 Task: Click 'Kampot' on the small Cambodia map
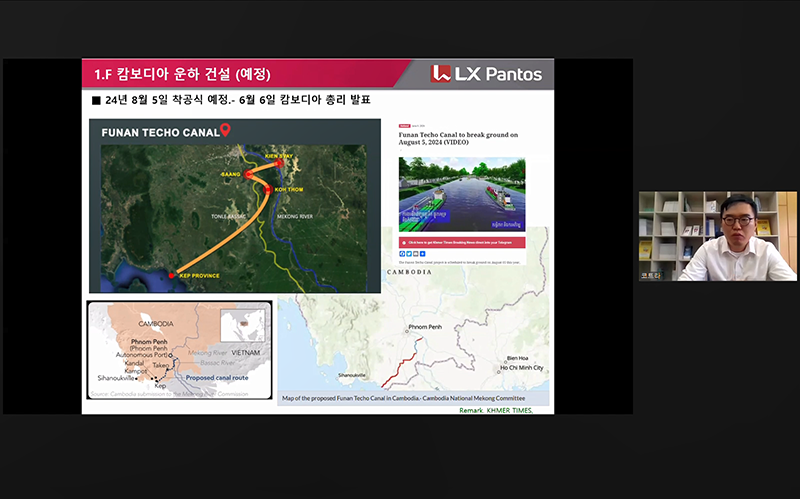(135, 371)
